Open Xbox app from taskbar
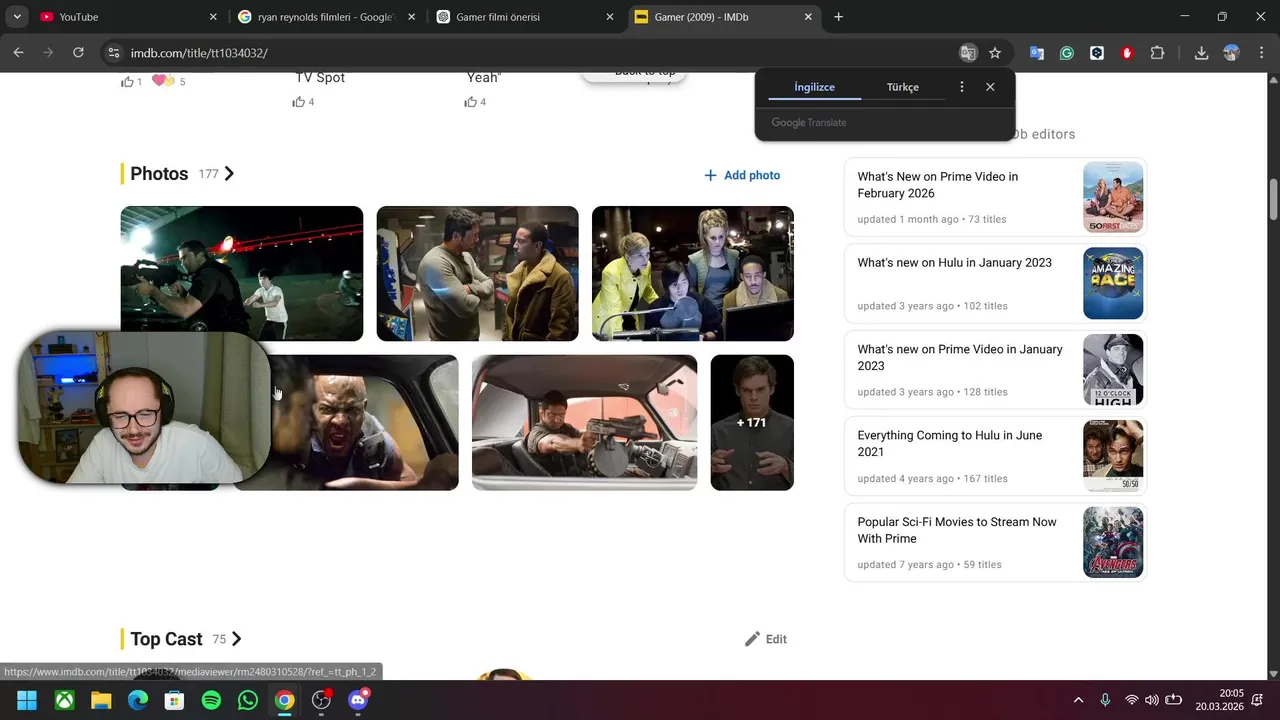Image resolution: width=1280 pixels, height=720 pixels. 64,700
